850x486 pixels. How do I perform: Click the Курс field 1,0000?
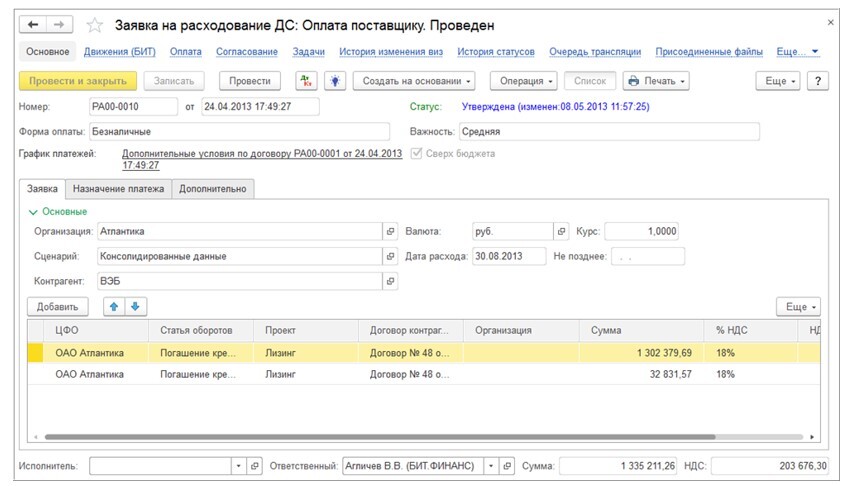641,231
